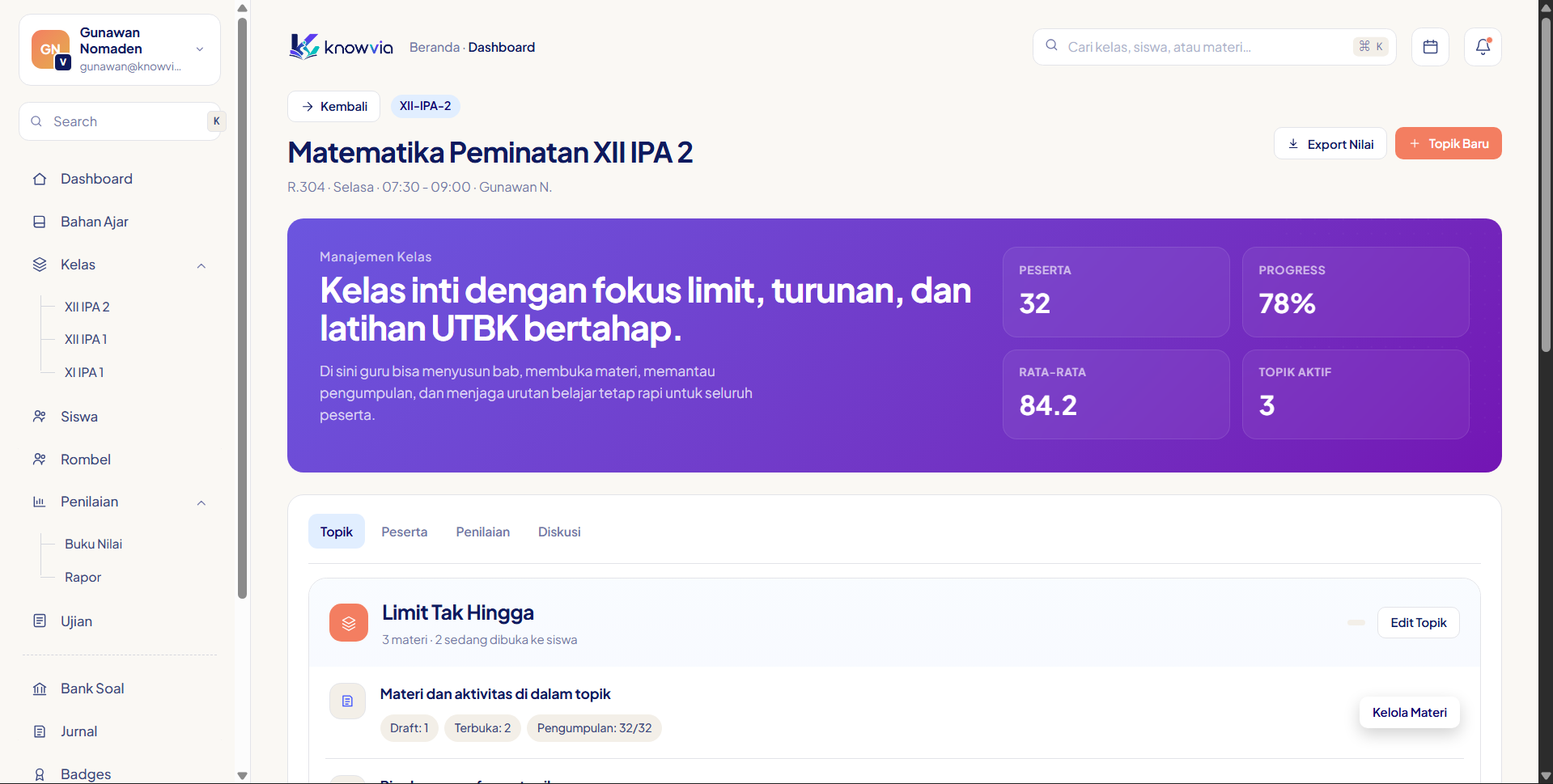Viewport: 1553px width, 784px height.
Task: Click the Rombel group icon
Action: click(40, 460)
